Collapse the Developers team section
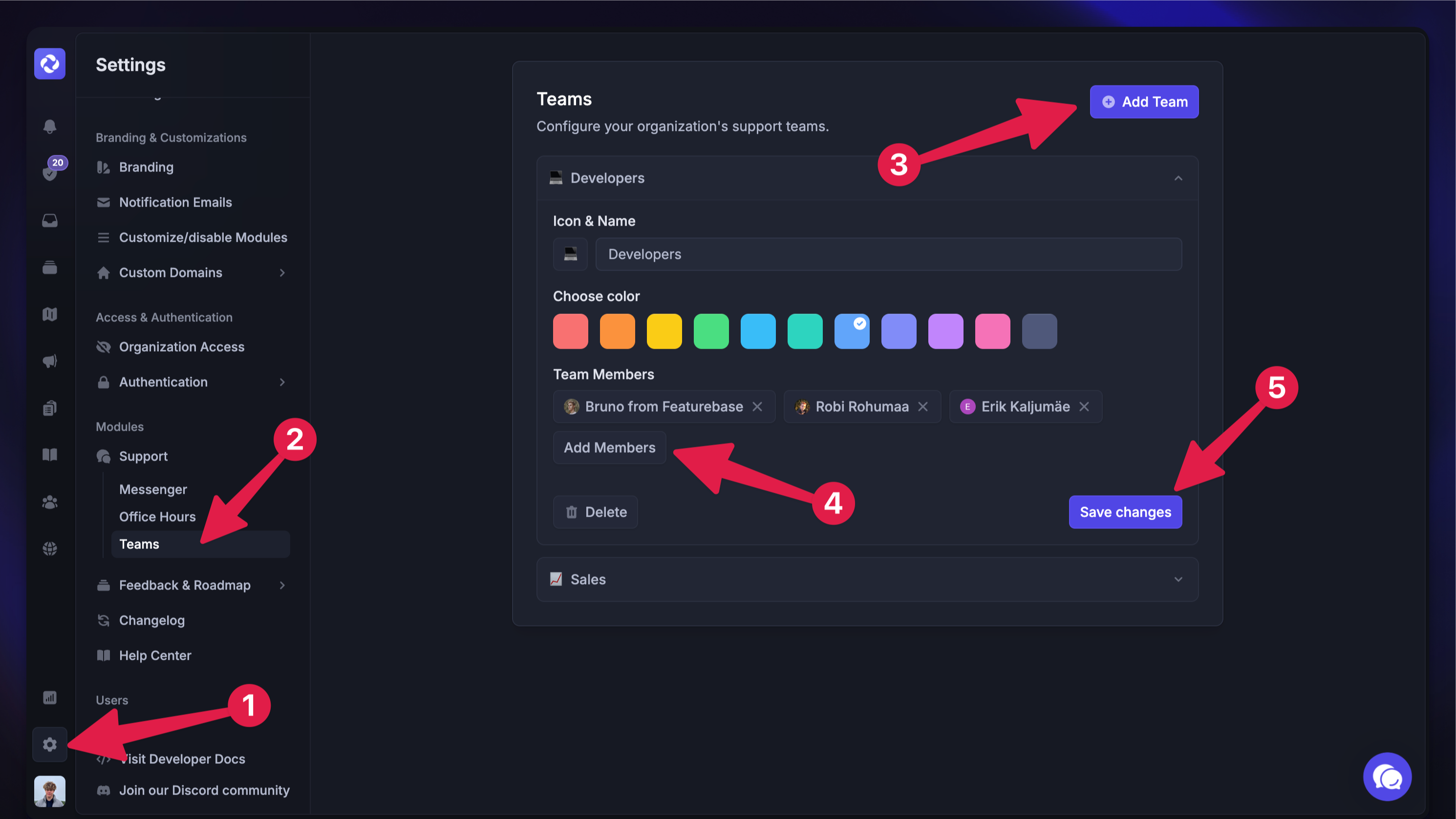The image size is (1456, 819). coord(1178,178)
